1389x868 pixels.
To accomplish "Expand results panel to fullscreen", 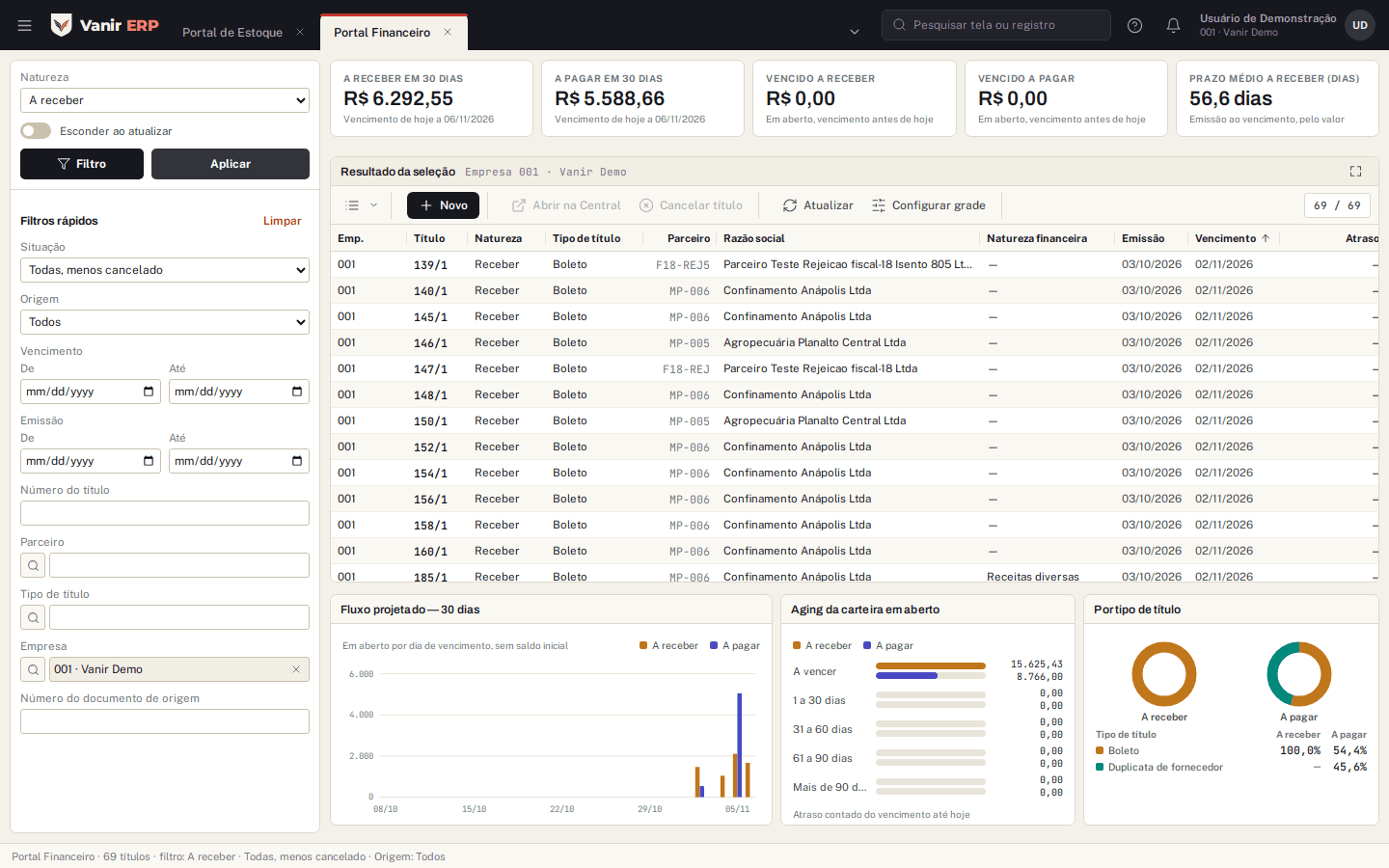I will pos(1355,172).
